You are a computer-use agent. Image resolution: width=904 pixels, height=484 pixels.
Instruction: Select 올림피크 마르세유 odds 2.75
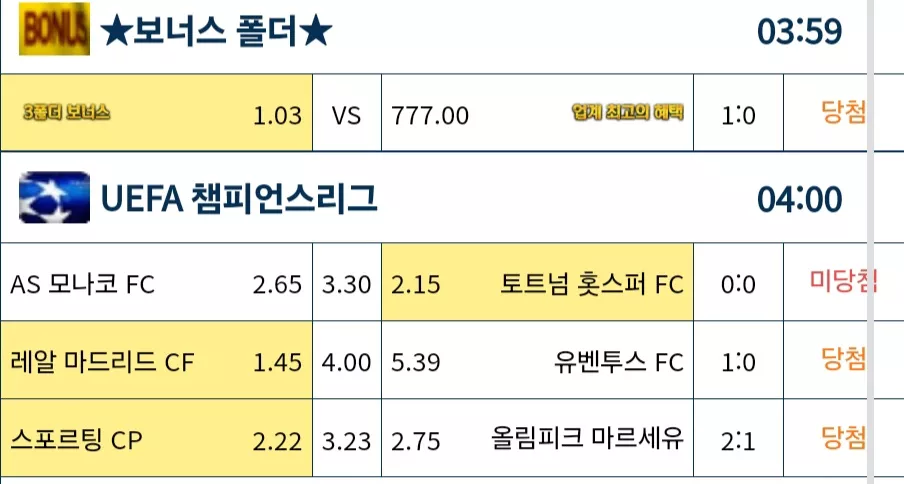pos(537,438)
